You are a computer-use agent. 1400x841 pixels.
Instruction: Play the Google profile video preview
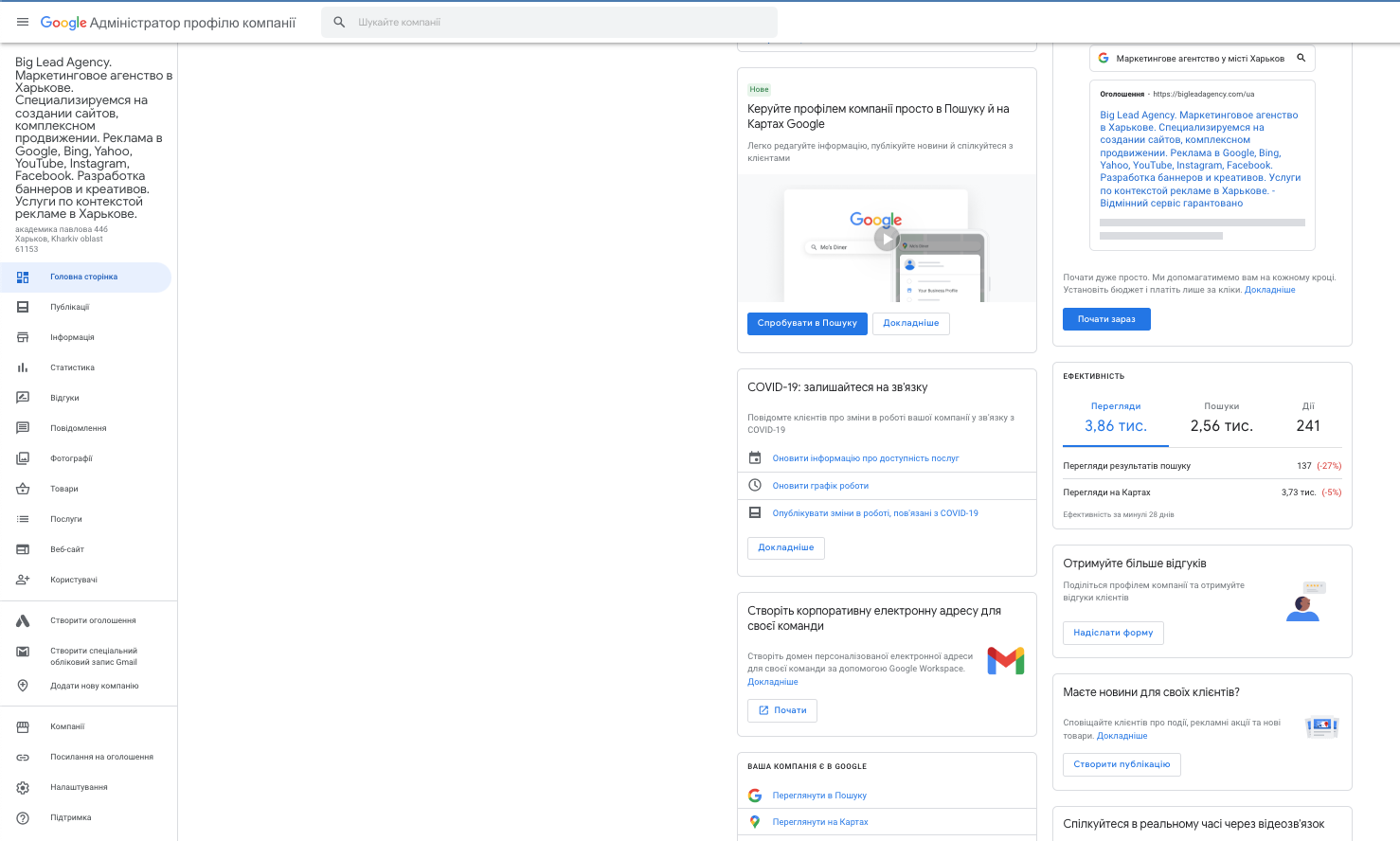pyautogui.click(x=887, y=239)
